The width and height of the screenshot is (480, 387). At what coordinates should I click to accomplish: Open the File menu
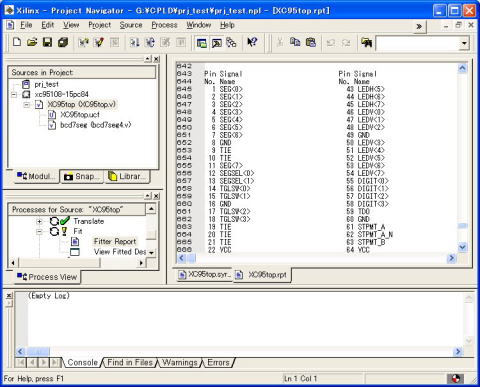click(26, 25)
